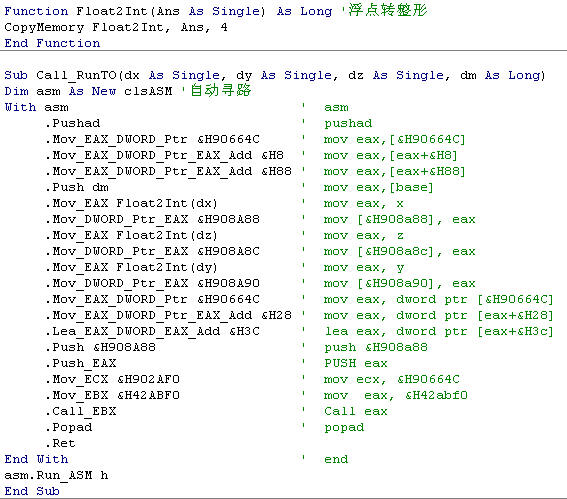Click the comment 'mov eax,[base]'
This screenshot has width=567, height=499.
point(379,187)
